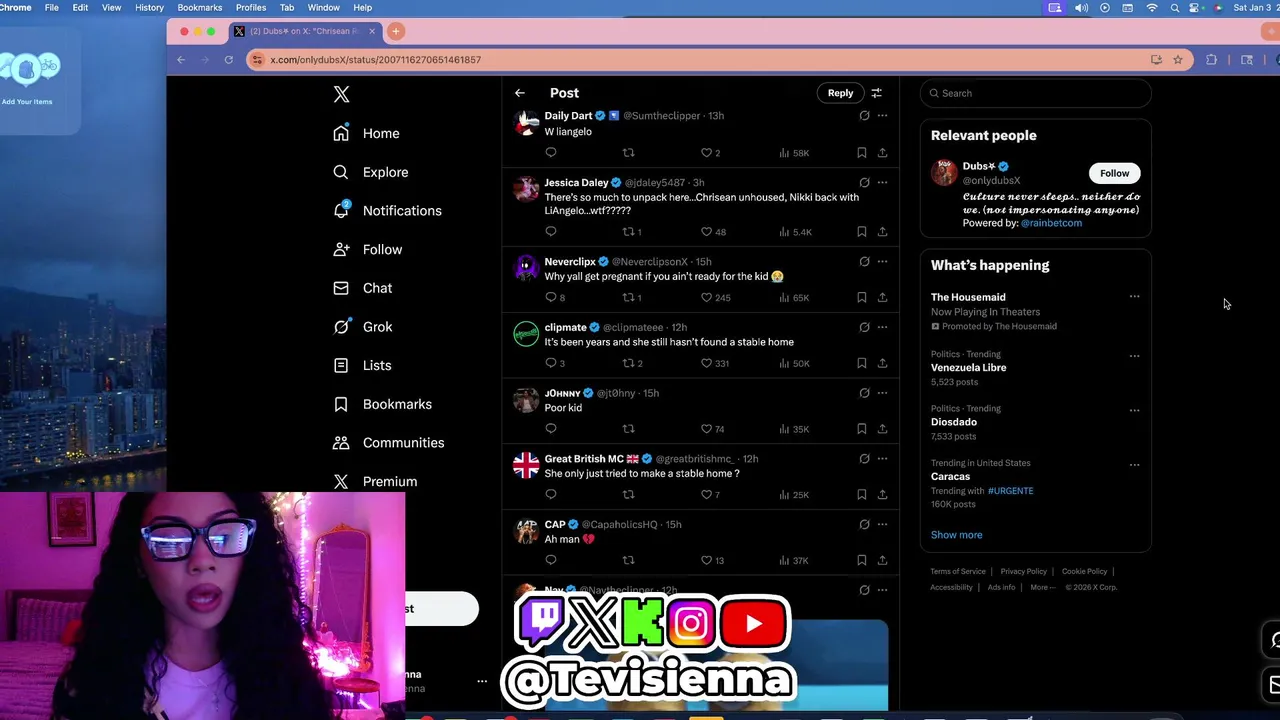This screenshot has height=720, width=1280.
Task: Click Grok icon on JOHNNY's reply
Action: click(864, 393)
